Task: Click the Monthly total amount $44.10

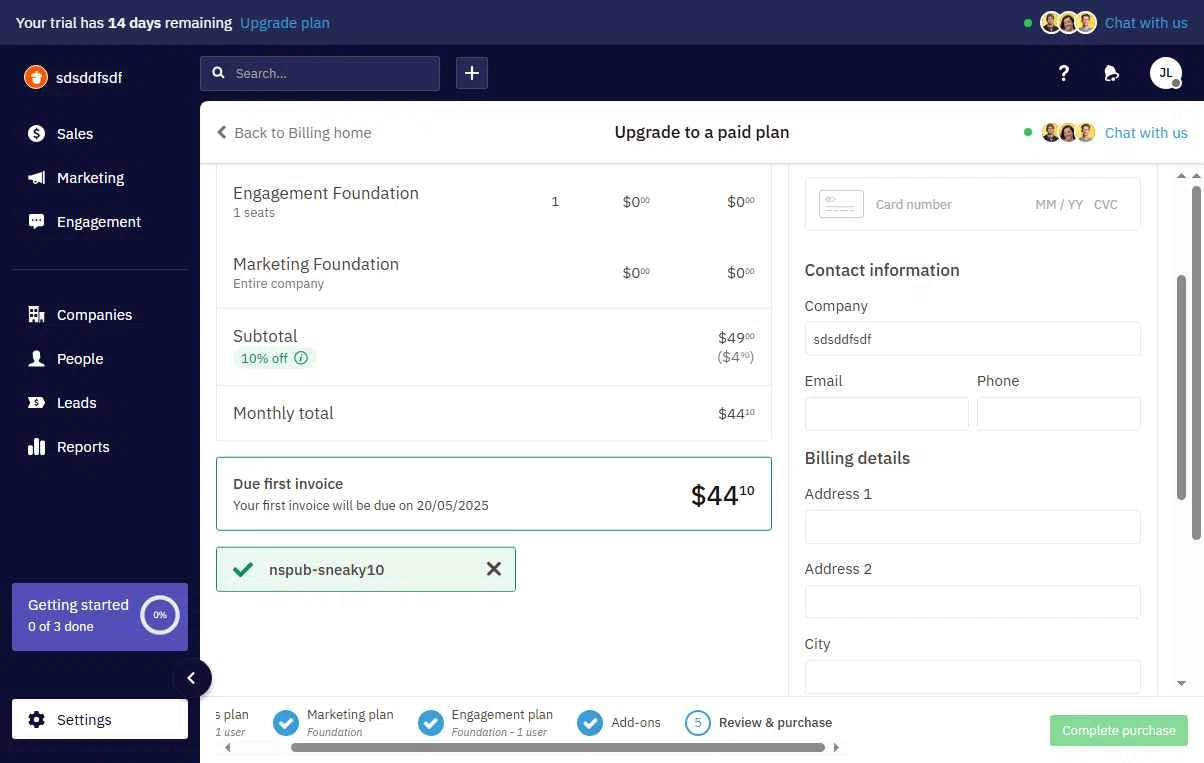Action: 736,413
